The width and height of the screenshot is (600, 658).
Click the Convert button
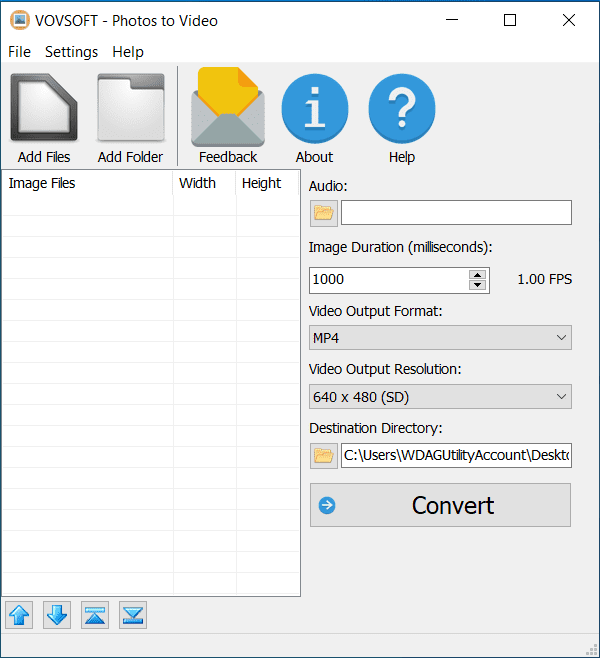pyautogui.click(x=440, y=505)
